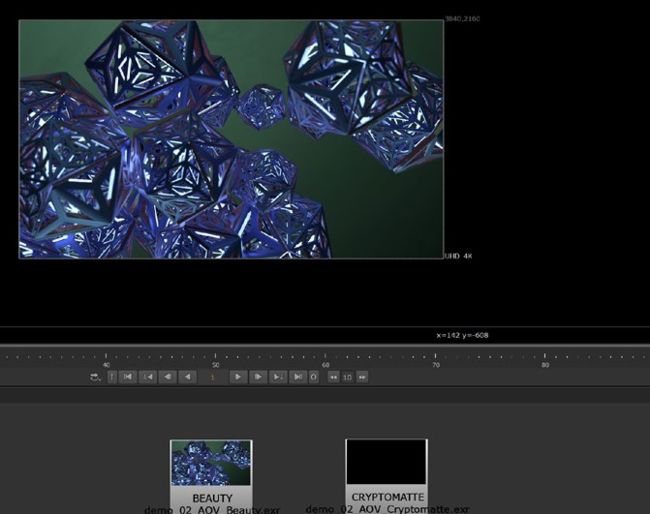Jump to the last frame

pyautogui.click(x=298, y=377)
